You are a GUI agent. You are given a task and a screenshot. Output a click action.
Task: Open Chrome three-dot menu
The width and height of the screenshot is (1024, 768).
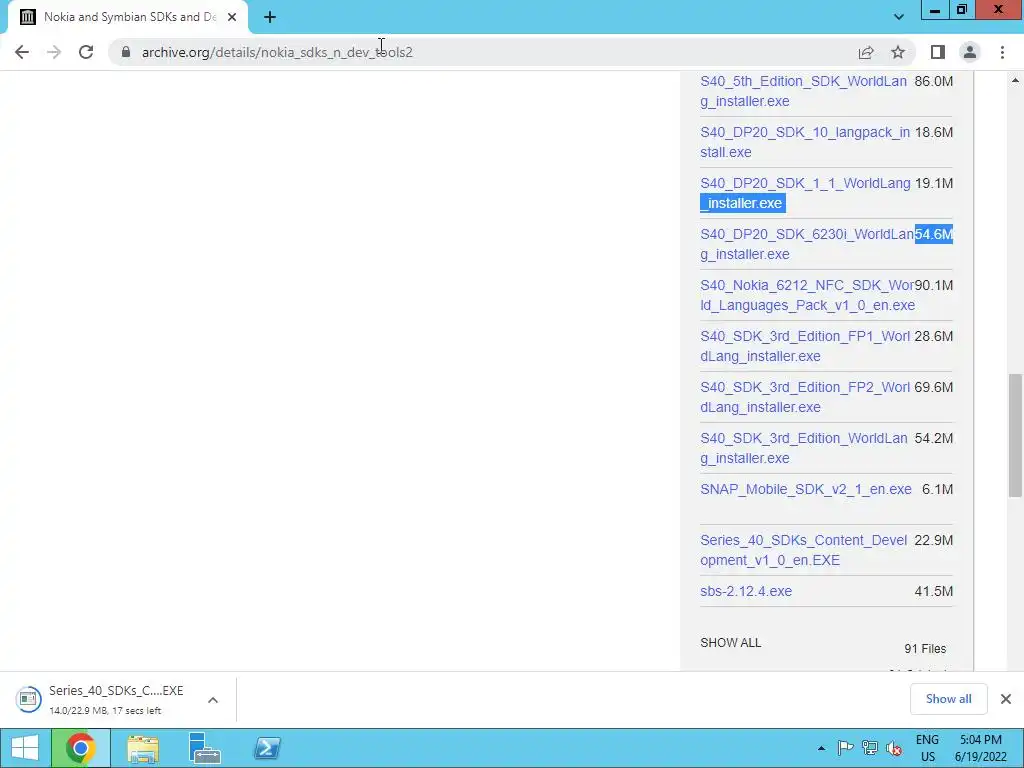1002,52
